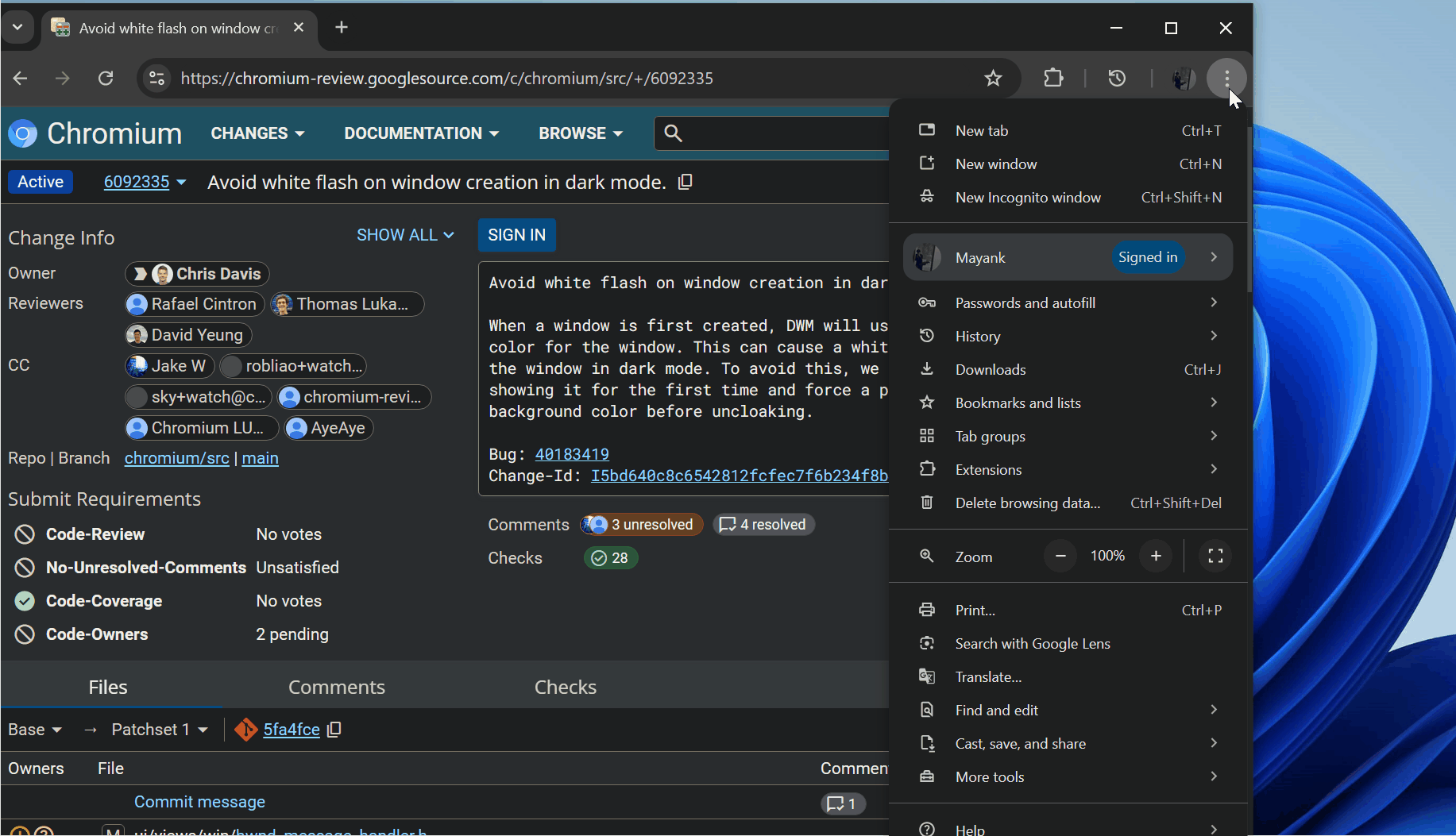The height and width of the screenshot is (836, 1456).
Task: Click the fullscreen icon in Zoom row
Action: click(1215, 556)
